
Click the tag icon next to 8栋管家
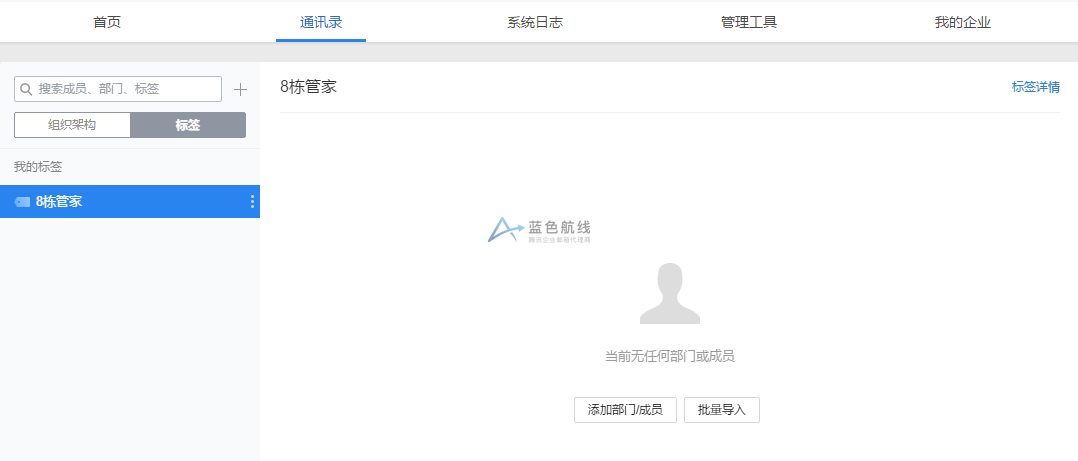point(22,202)
